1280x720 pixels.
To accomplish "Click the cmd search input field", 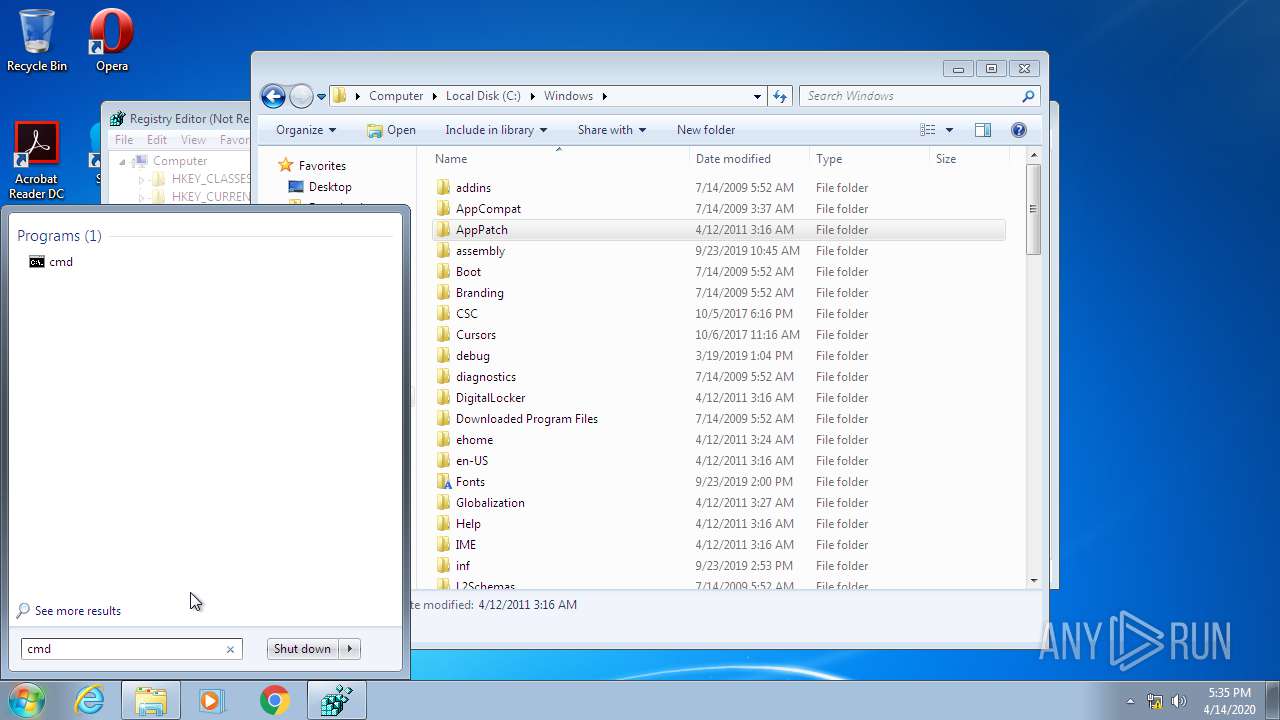I will tap(122, 649).
